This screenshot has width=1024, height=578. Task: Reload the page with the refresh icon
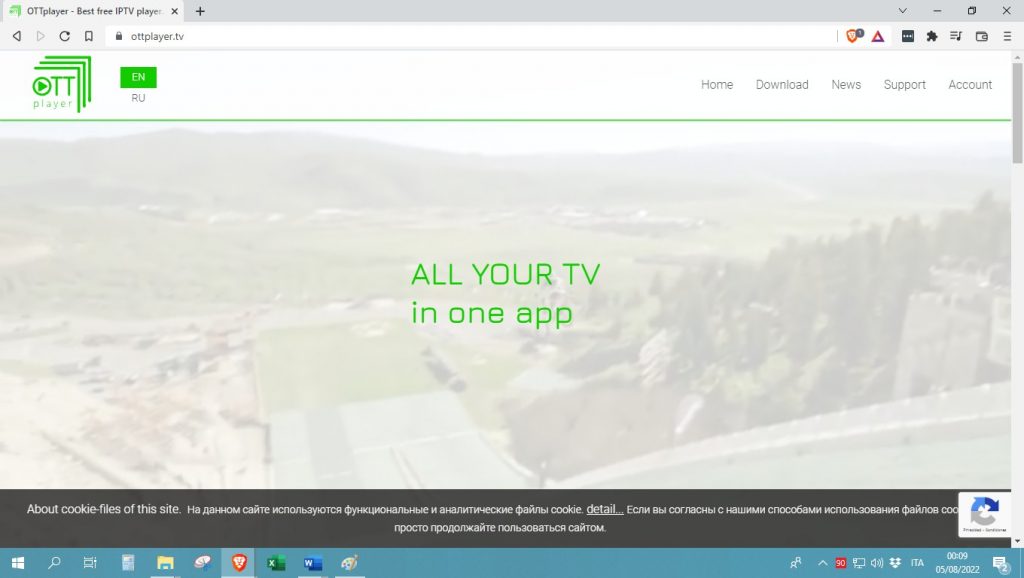coord(64,36)
